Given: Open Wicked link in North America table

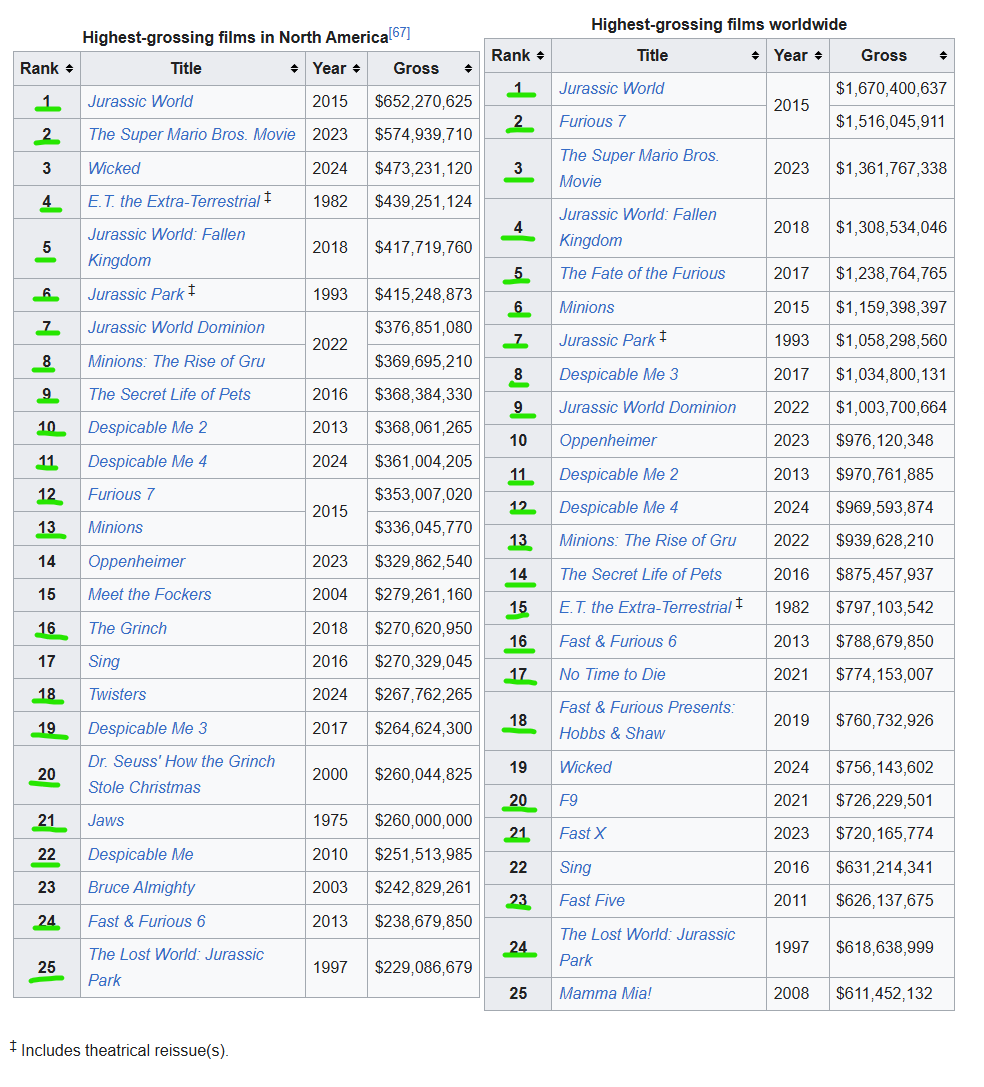Looking at the screenshot, I should click(x=114, y=168).
